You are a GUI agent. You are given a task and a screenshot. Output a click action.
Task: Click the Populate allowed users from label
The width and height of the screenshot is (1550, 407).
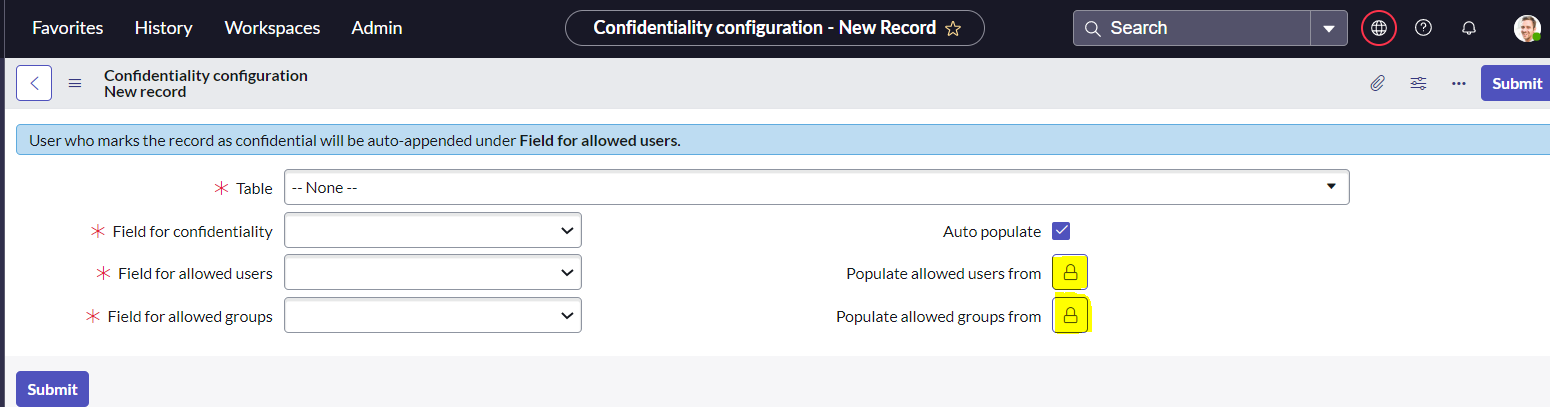coord(943,273)
